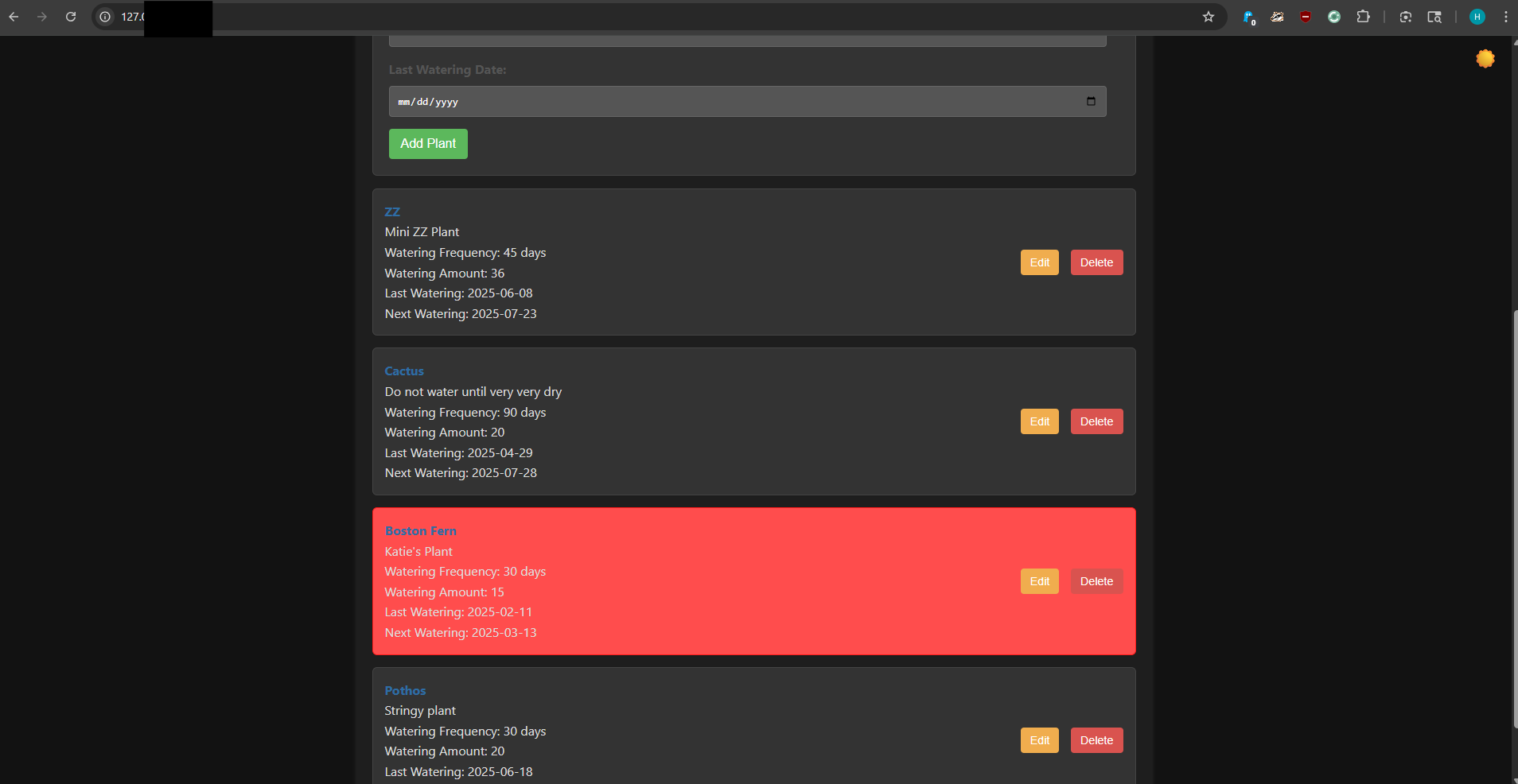
Task: Open the Chrome extensions puzzle-piece menu
Action: point(1363,17)
